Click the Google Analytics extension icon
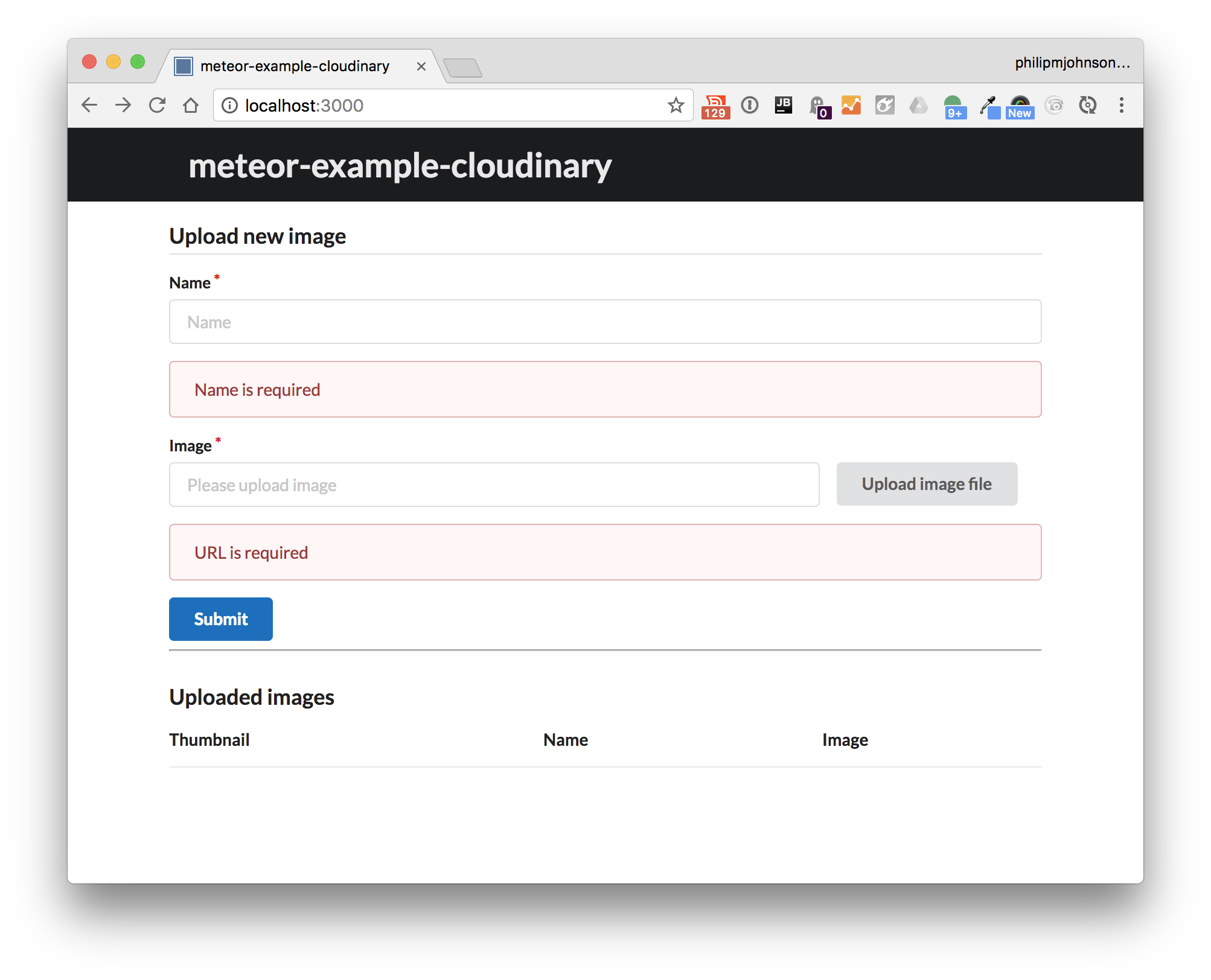Screen dimensions: 1211x980 point(851,106)
